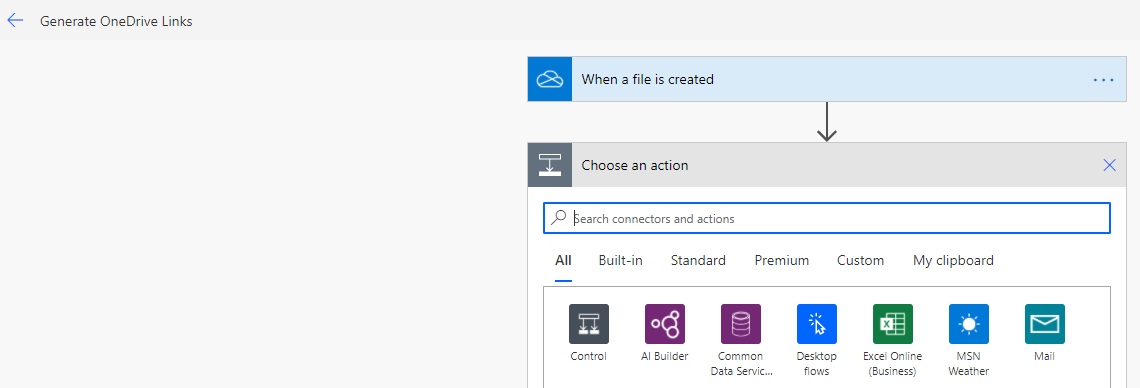
Task: Go back using the left arrow
Action: click(15, 20)
